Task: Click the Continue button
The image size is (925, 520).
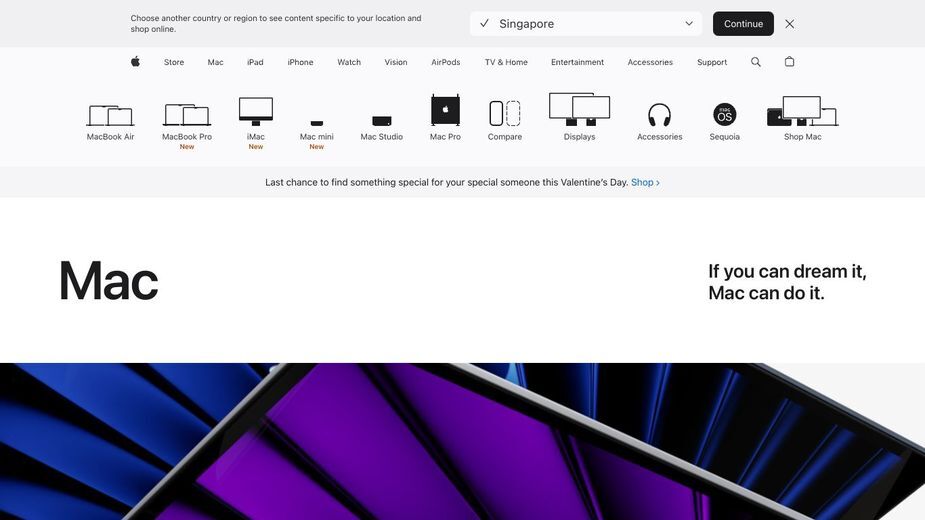Action: (743, 24)
